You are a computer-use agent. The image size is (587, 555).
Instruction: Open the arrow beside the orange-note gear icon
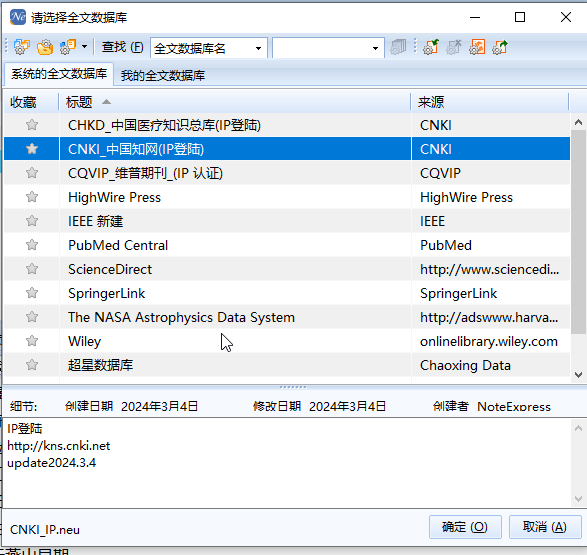[85, 47]
